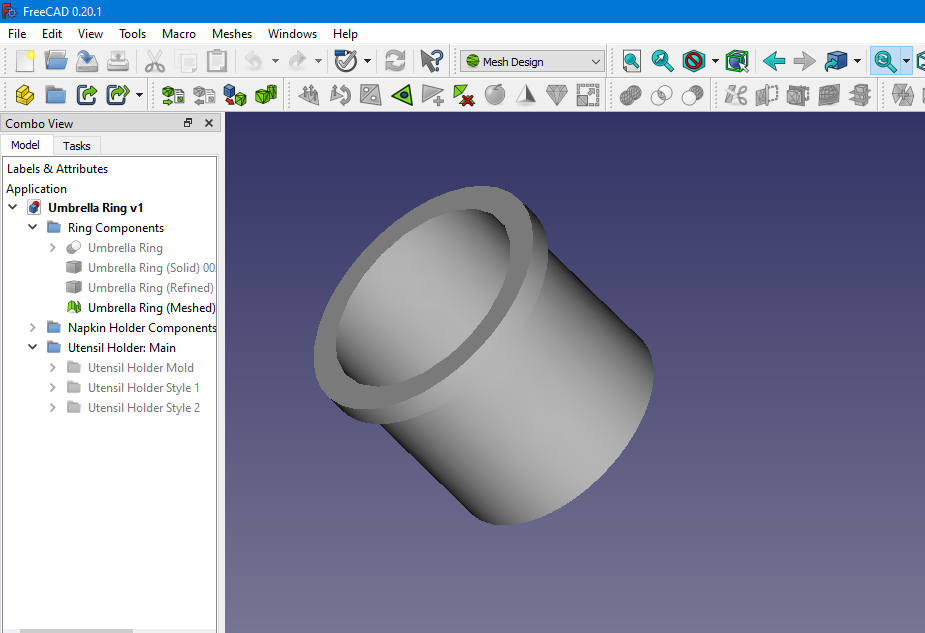Click the New document icon
Screen dimensions: 925x633
point(25,61)
